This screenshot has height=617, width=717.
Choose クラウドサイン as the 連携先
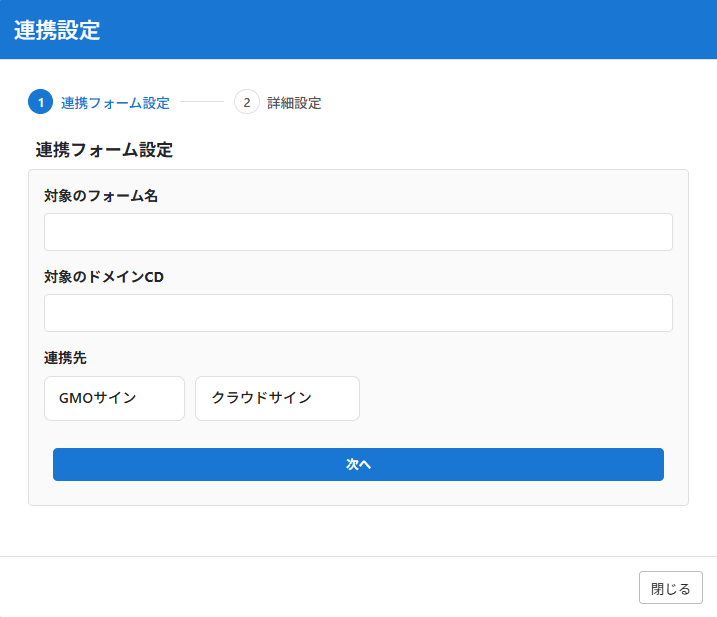pyautogui.click(x=277, y=398)
